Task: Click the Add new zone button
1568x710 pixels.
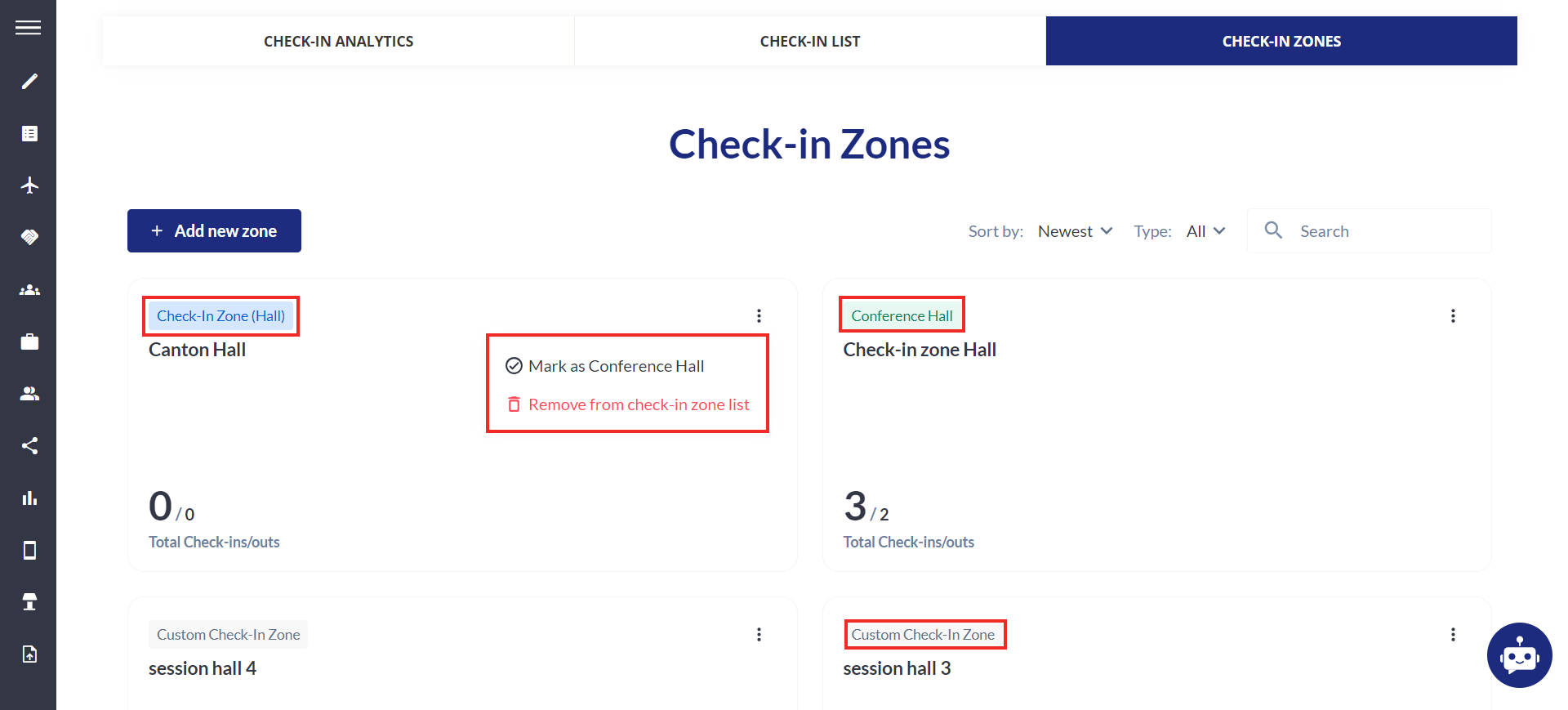Action: click(x=214, y=230)
